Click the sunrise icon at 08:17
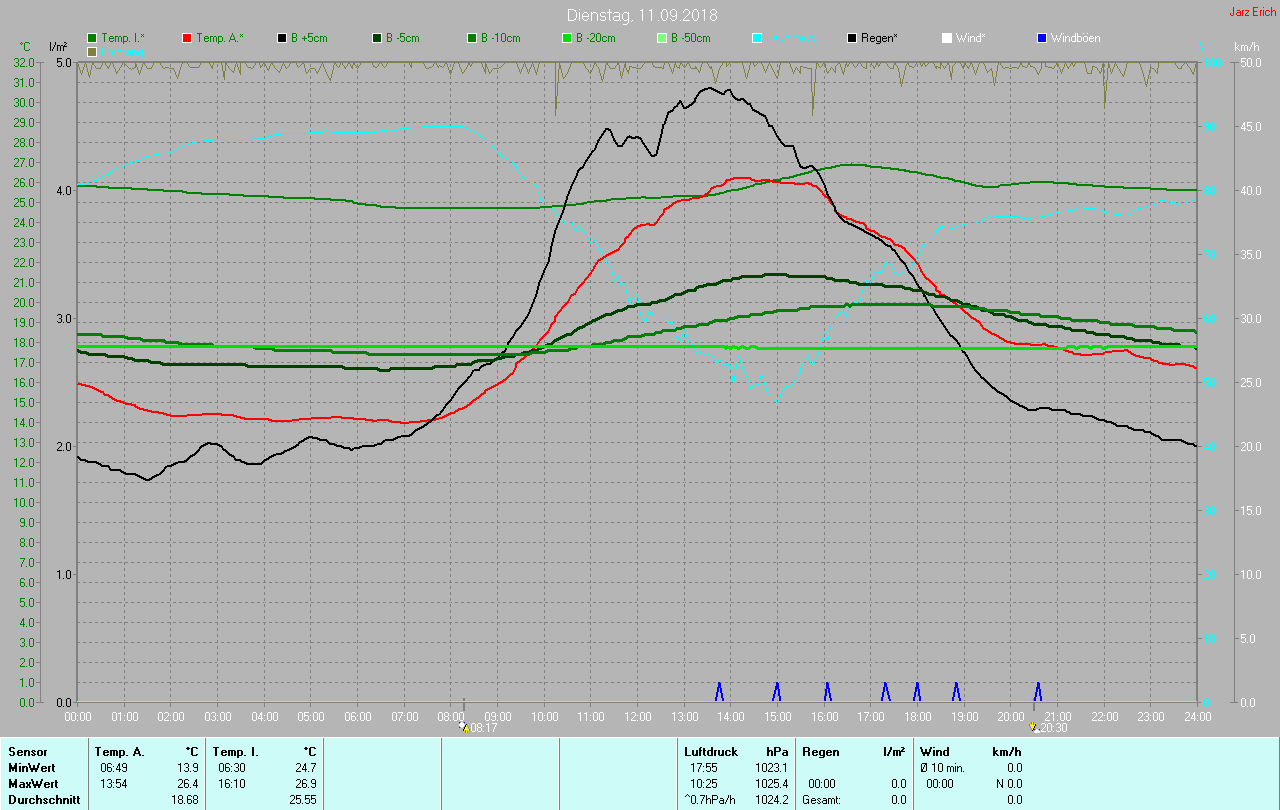 pyautogui.click(x=465, y=728)
